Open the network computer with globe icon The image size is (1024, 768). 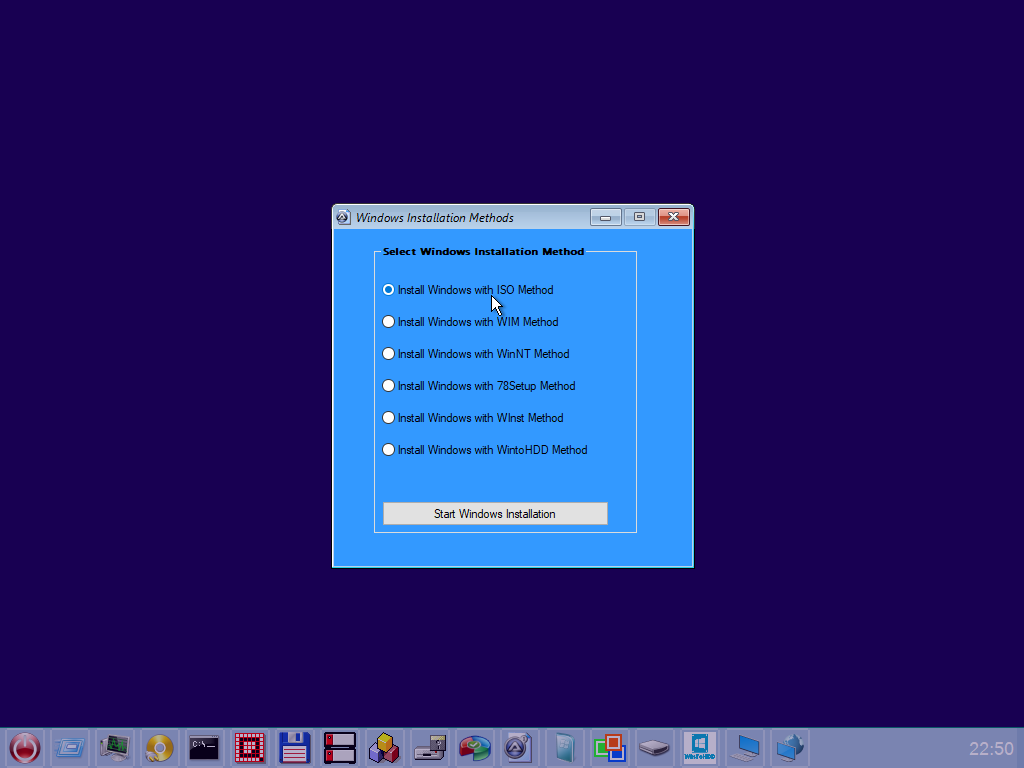pos(790,748)
